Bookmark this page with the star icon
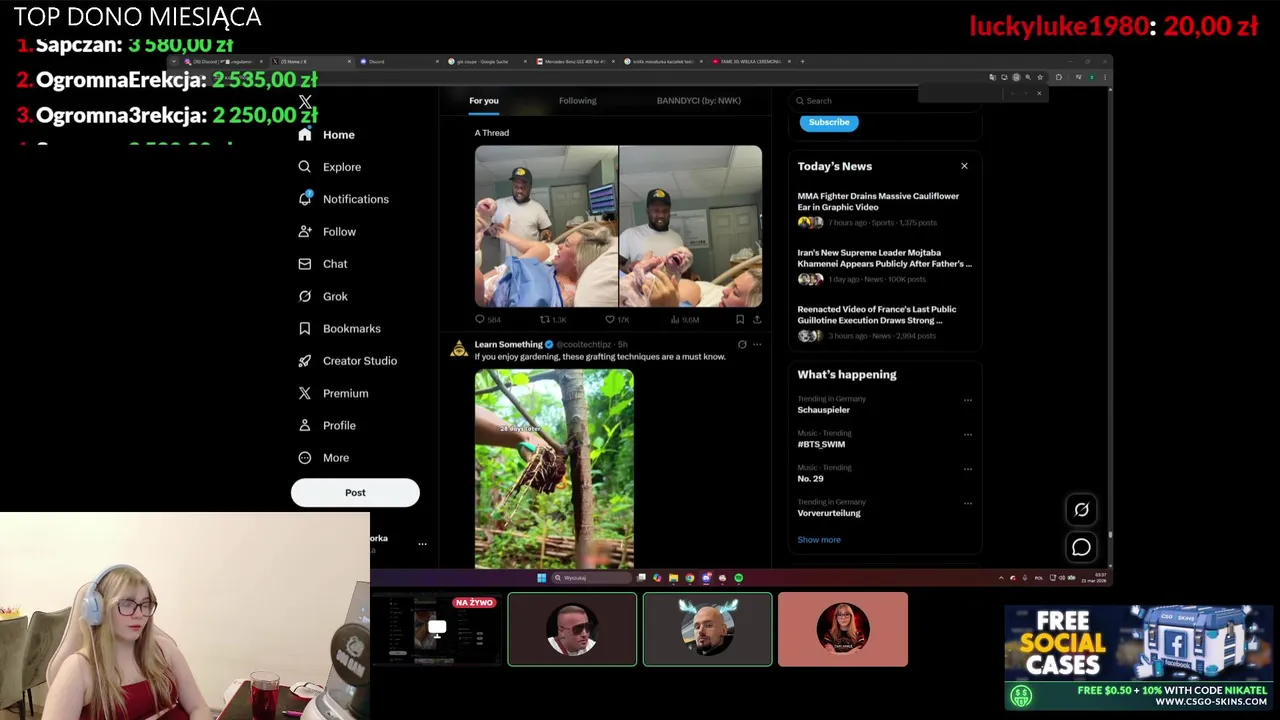This screenshot has width=1280, height=720. [x=1040, y=77]
